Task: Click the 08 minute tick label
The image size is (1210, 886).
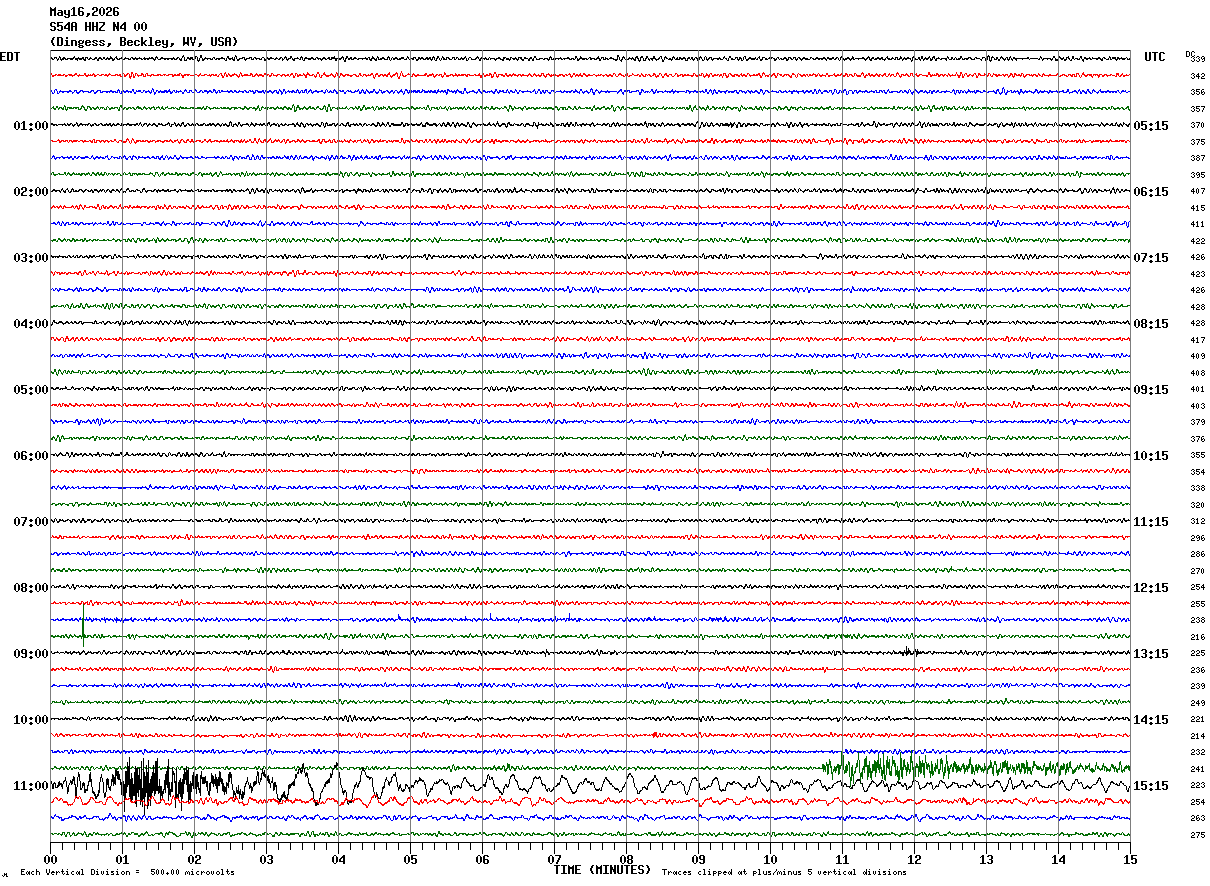Action: click(x=626, y=859)
